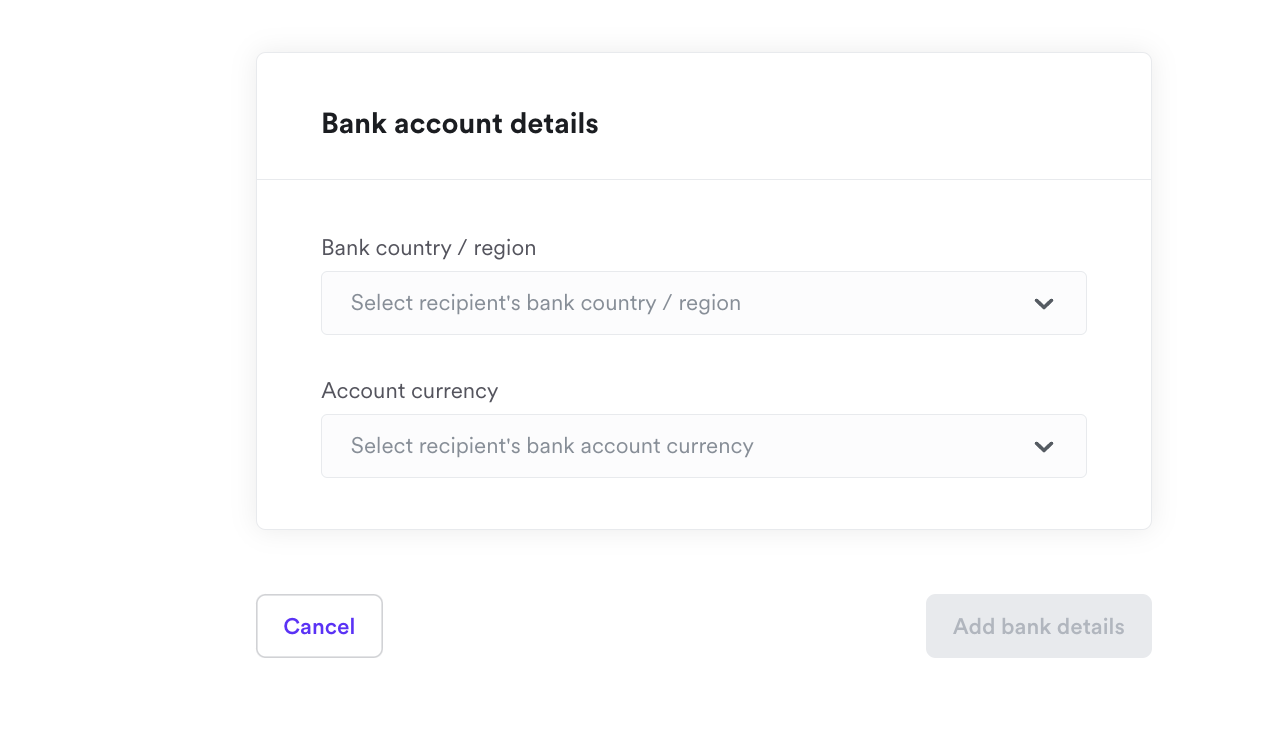Click the Add bank details button

click(x=1038, y=626)
